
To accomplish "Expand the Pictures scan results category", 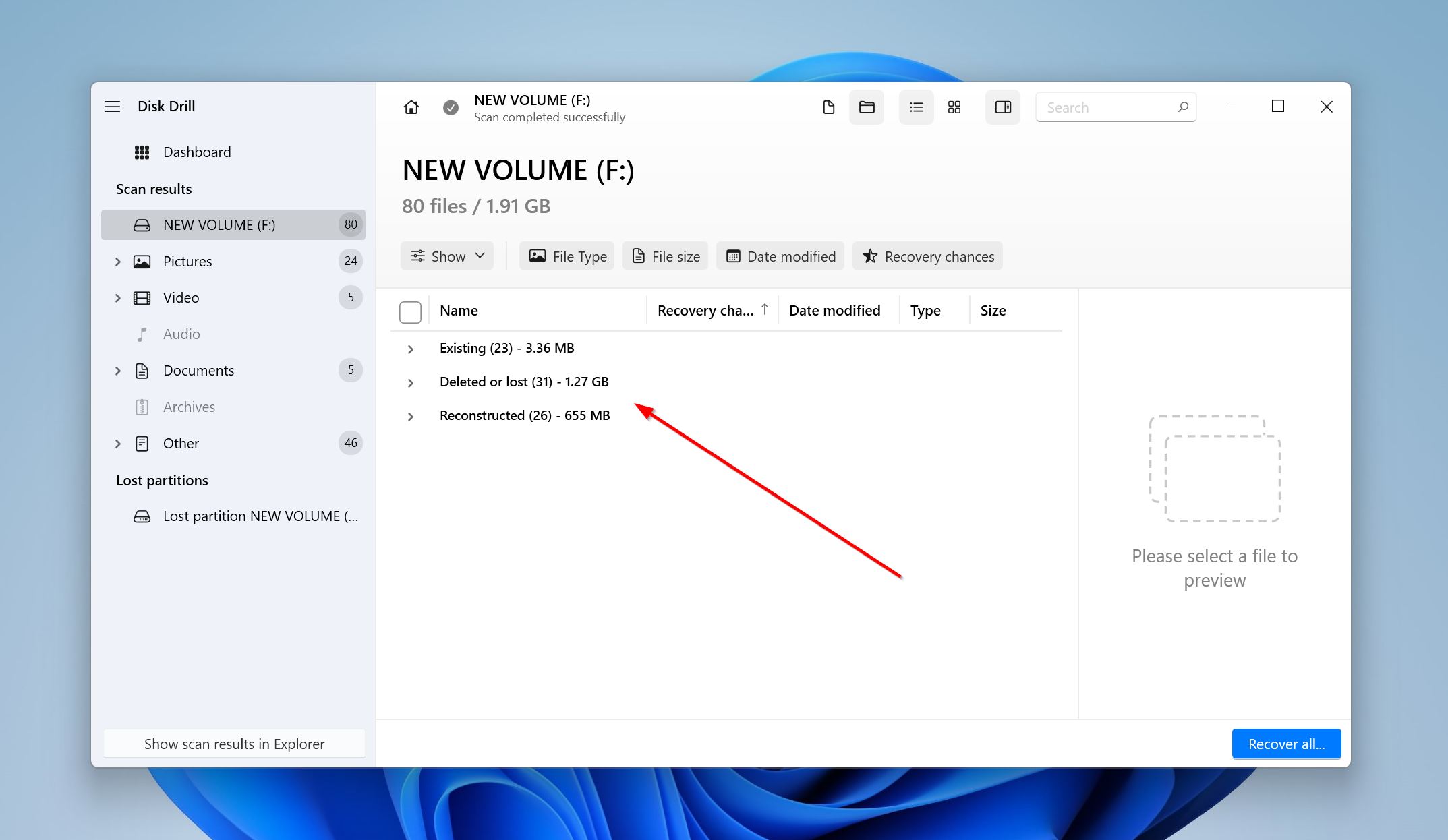I will coord(118,261).
